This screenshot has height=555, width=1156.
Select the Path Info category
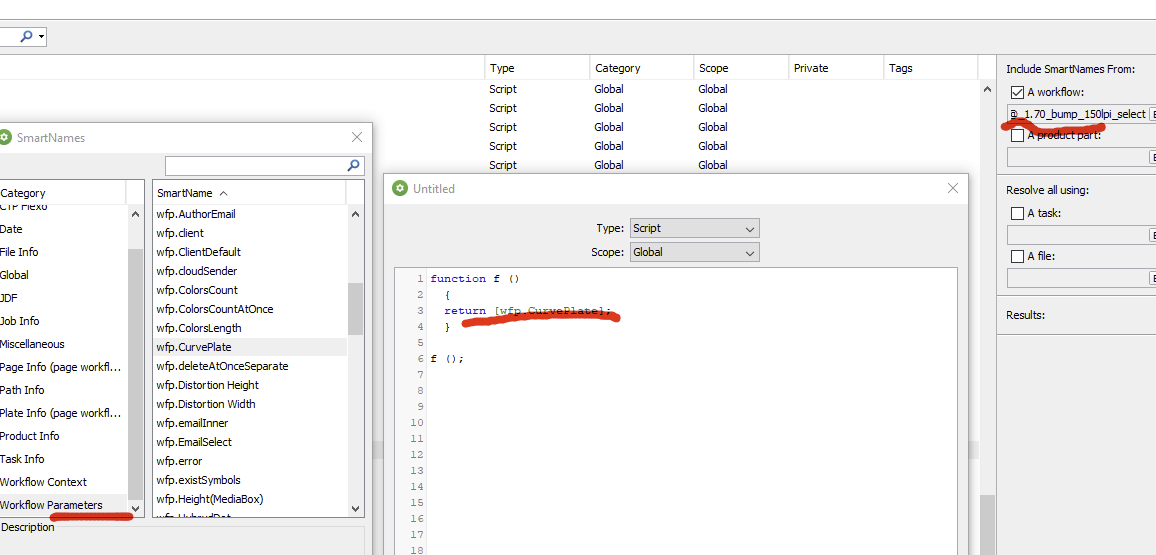[63, 390]
